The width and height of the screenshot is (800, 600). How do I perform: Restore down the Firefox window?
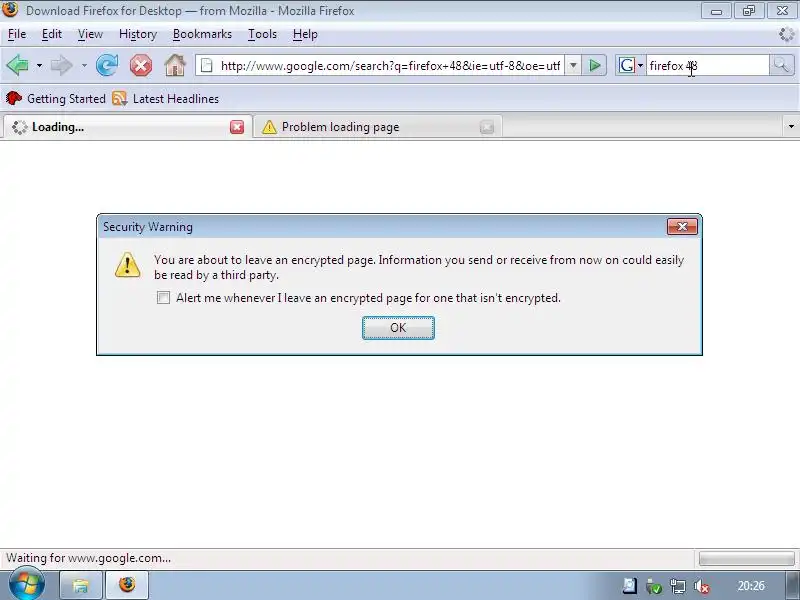click(749, 11)
